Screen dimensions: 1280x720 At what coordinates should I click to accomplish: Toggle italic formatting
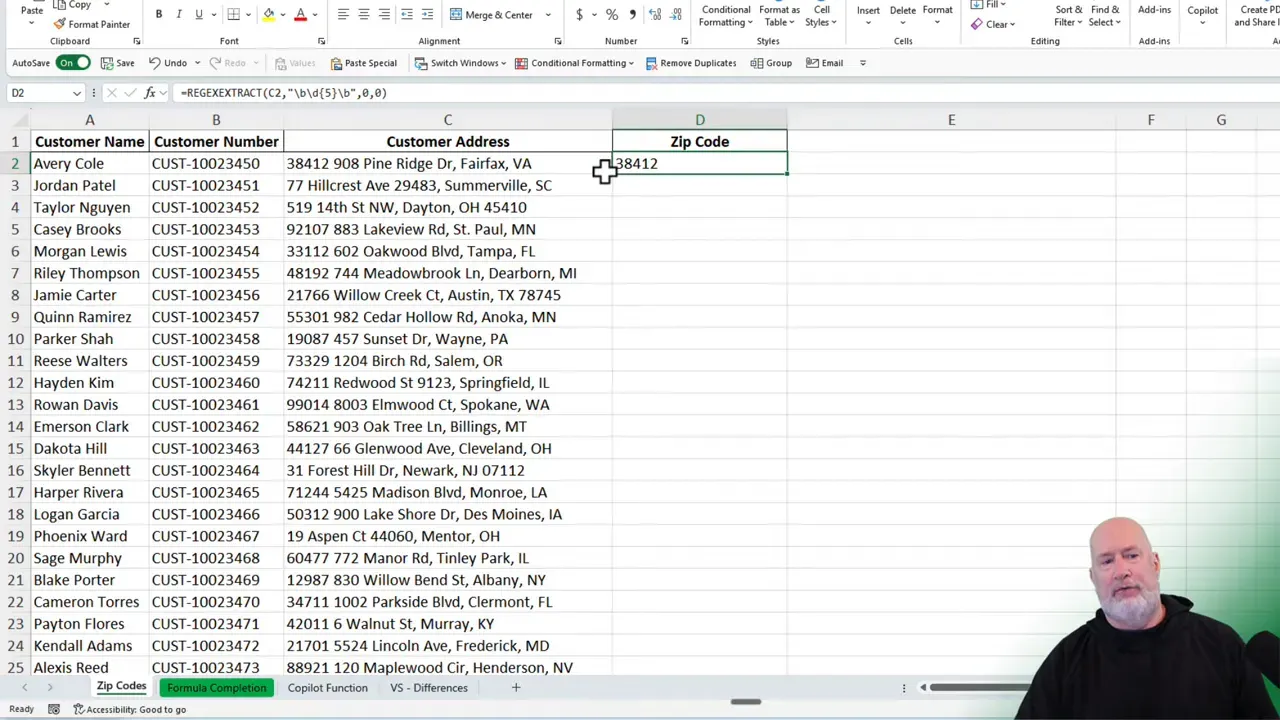178,14
